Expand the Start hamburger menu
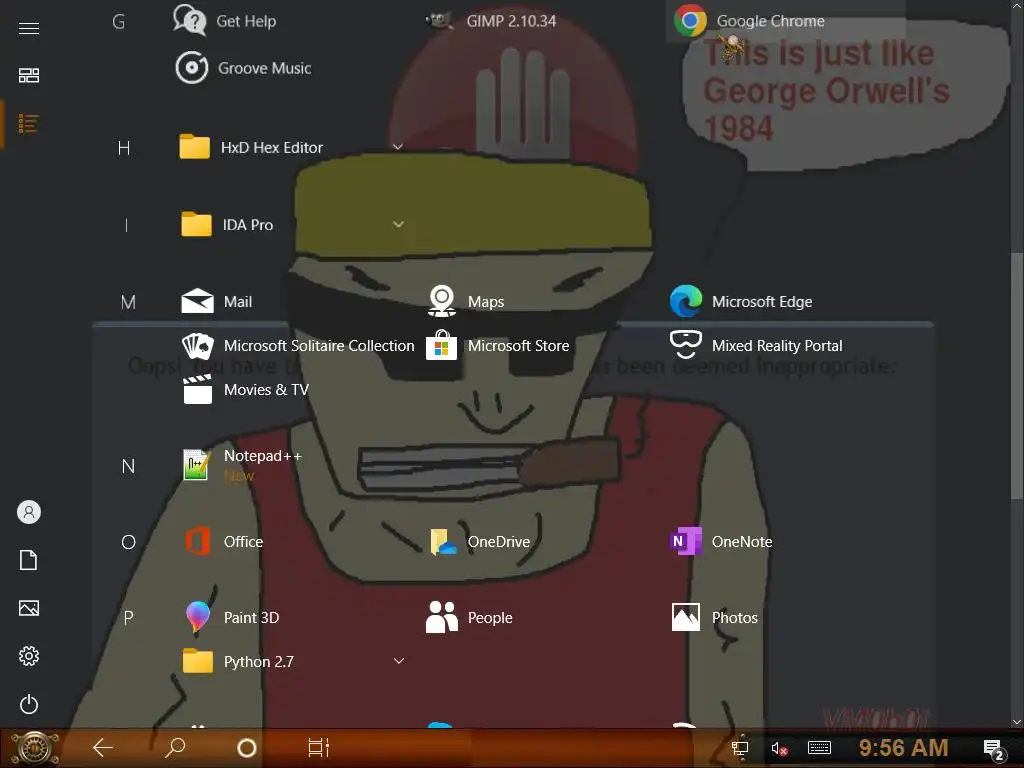Screen dimensions: 1024x768 point(29,28)
